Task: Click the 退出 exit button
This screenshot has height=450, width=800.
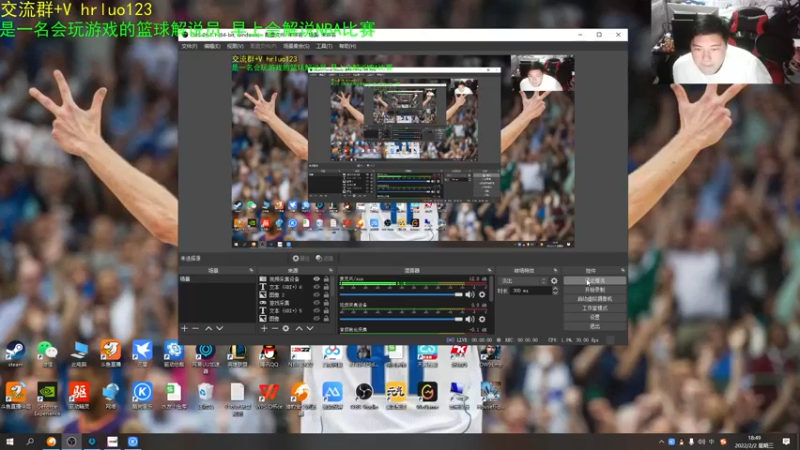Action: (x=595, y=327)
